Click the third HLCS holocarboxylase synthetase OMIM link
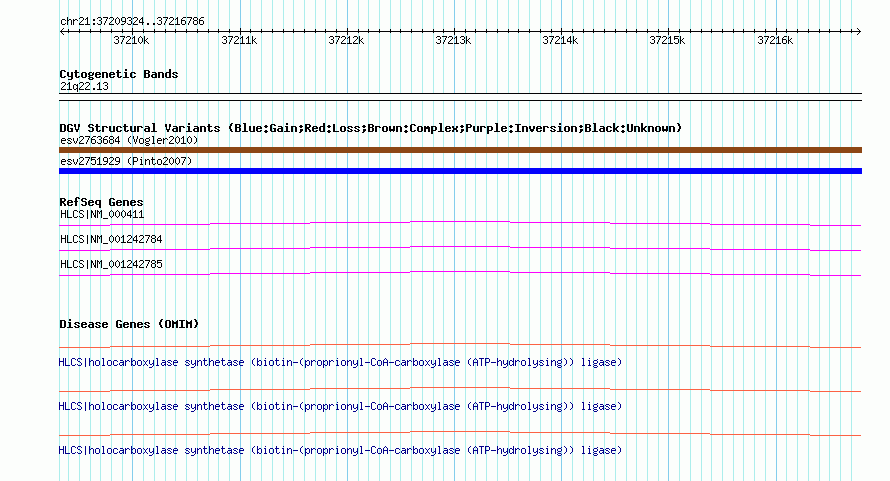Screen dimensions: 890x481 click(x=340, y=450)
